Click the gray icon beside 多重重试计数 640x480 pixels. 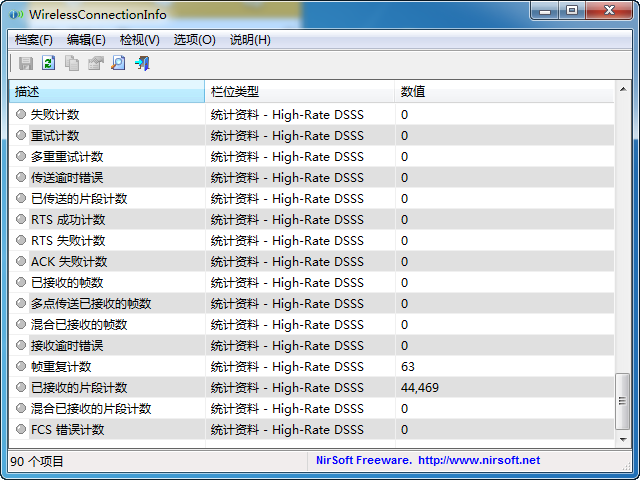[x=21, y=156]
